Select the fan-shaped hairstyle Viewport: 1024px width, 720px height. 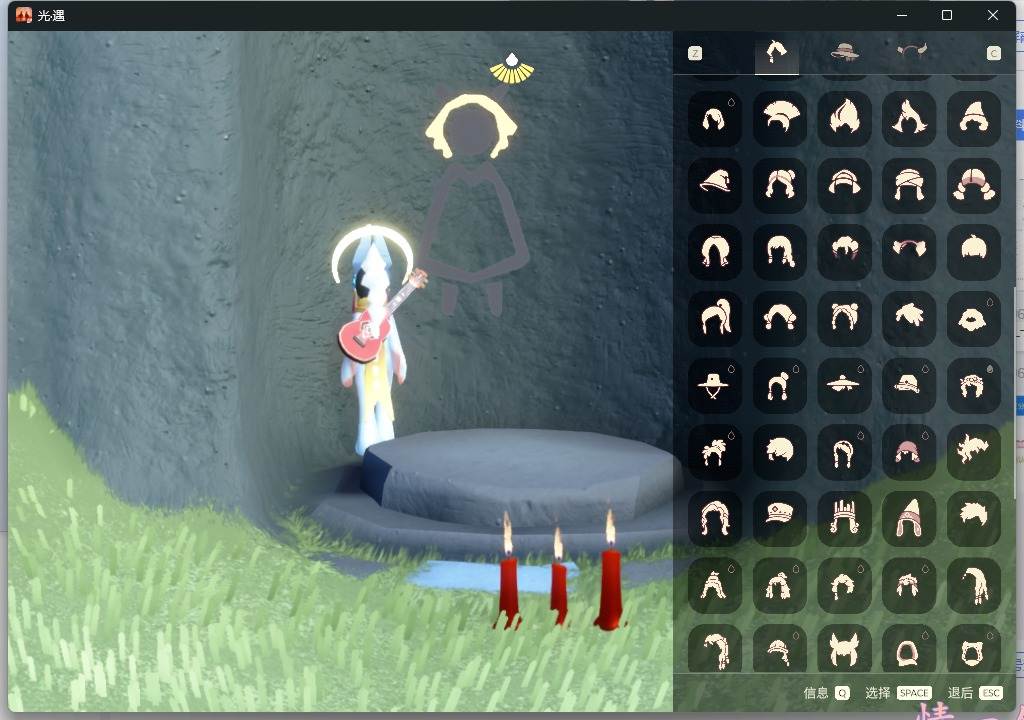coord(780,118)
